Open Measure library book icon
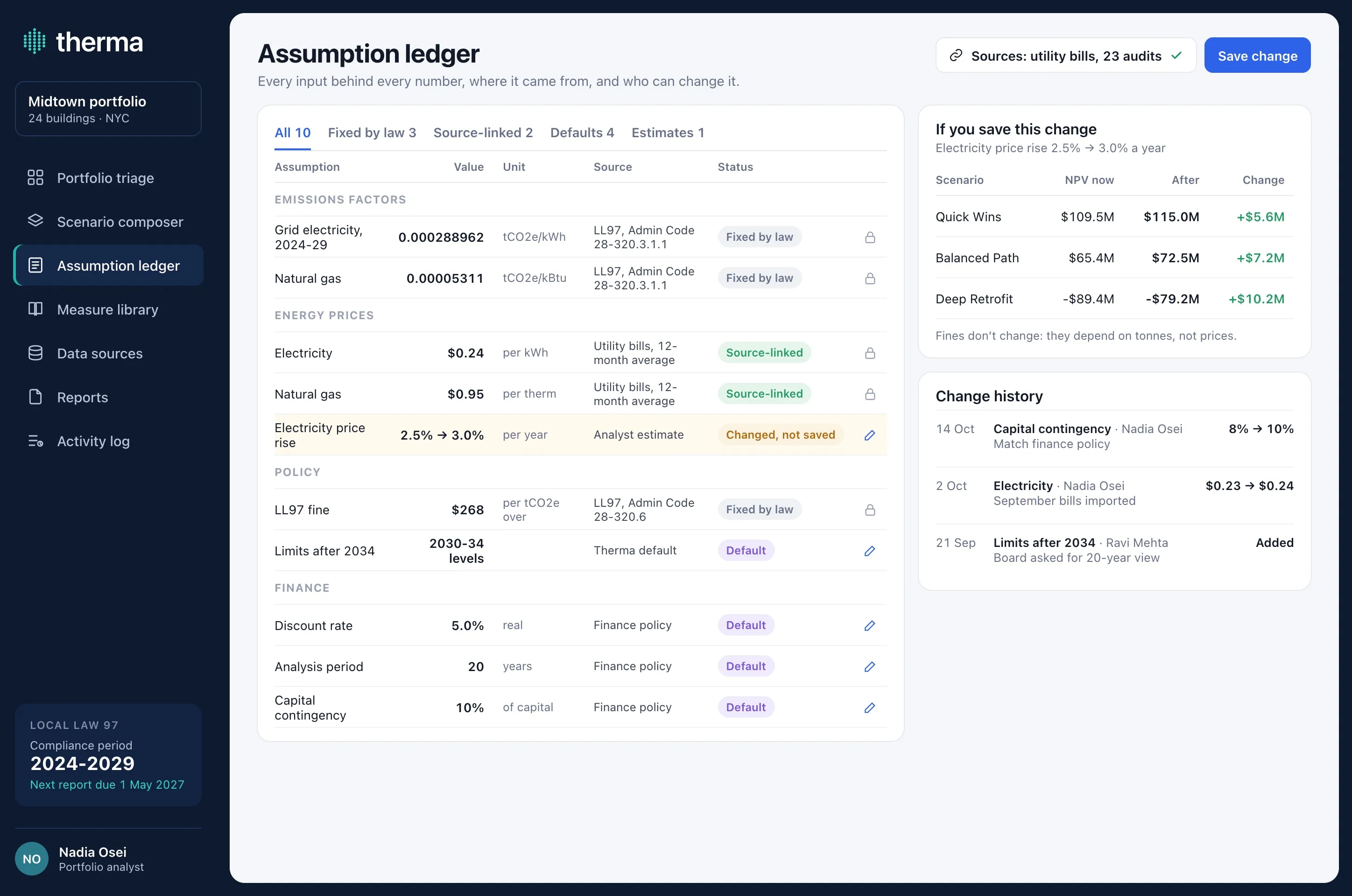The height and width of the screenshot is (896, 1352). (x=35, y=309)
